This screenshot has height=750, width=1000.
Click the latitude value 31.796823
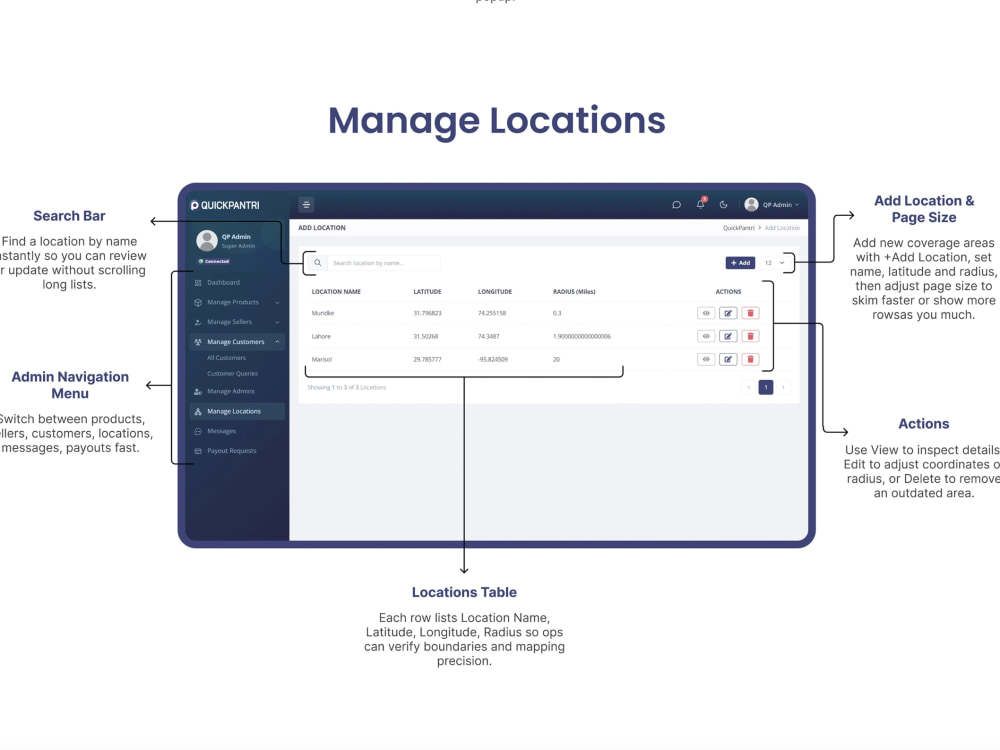tap(427, 313)
